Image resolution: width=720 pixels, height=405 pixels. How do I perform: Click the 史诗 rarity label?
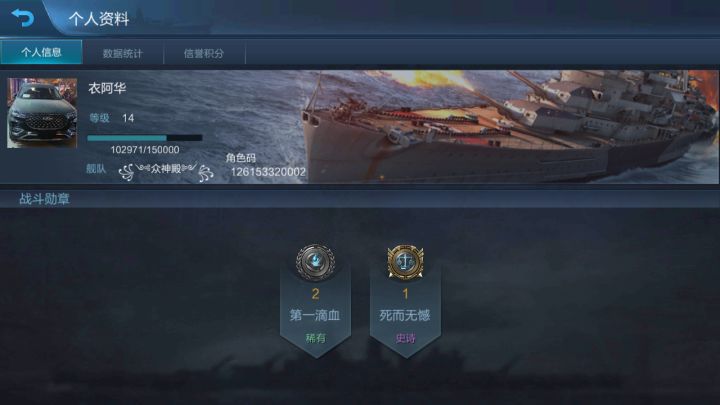coord(405,338)
